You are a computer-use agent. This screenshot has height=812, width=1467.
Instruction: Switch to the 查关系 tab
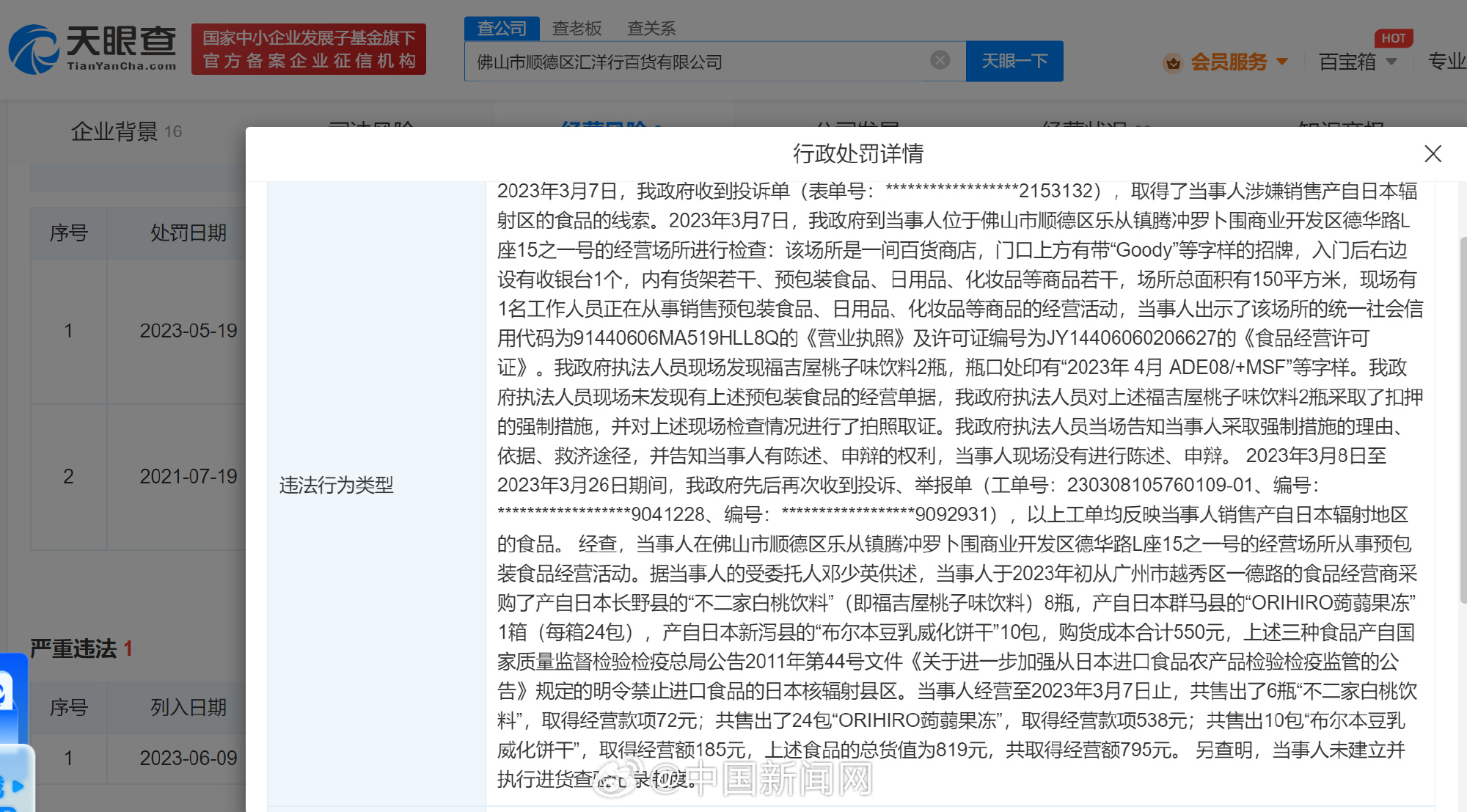(651, 29)
